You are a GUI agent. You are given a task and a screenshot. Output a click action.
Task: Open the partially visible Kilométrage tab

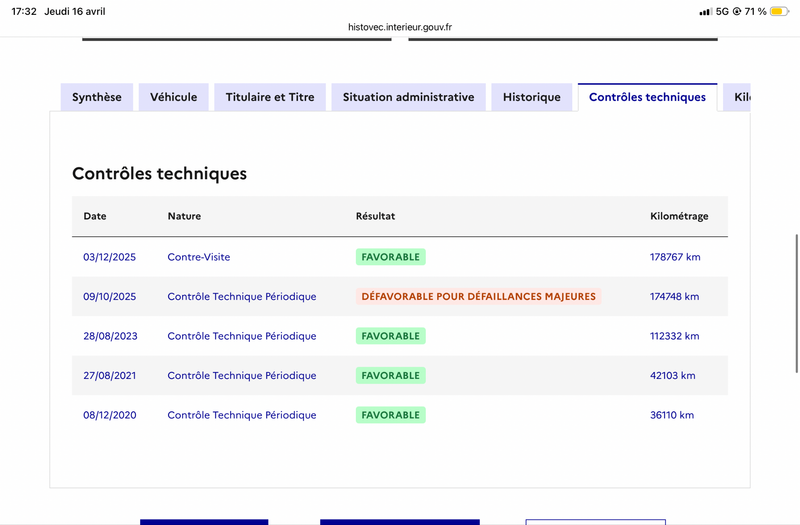click(737, 97)
